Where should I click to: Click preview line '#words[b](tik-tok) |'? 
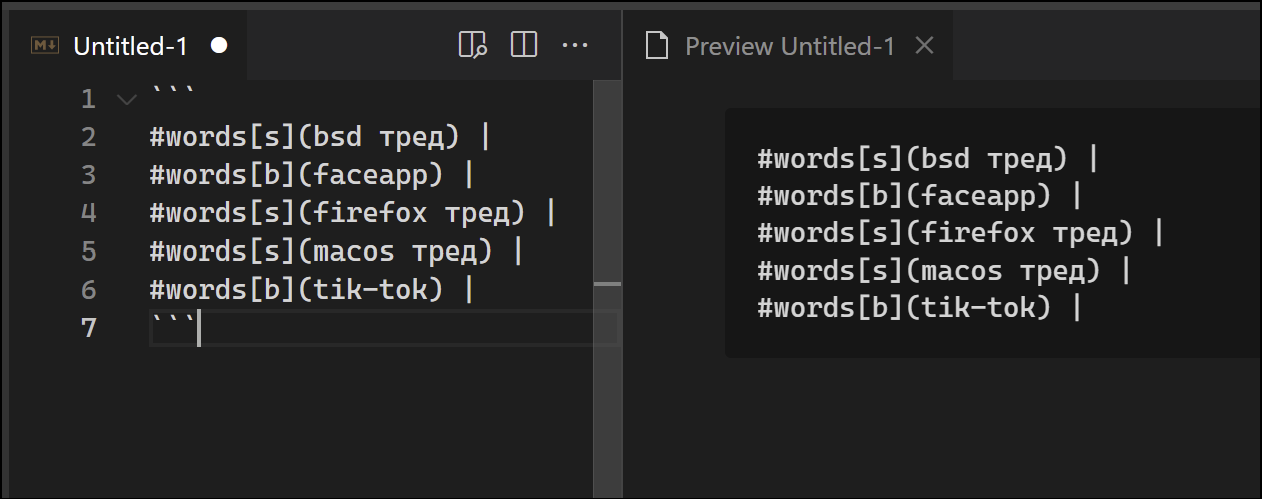tap(920, 308)
